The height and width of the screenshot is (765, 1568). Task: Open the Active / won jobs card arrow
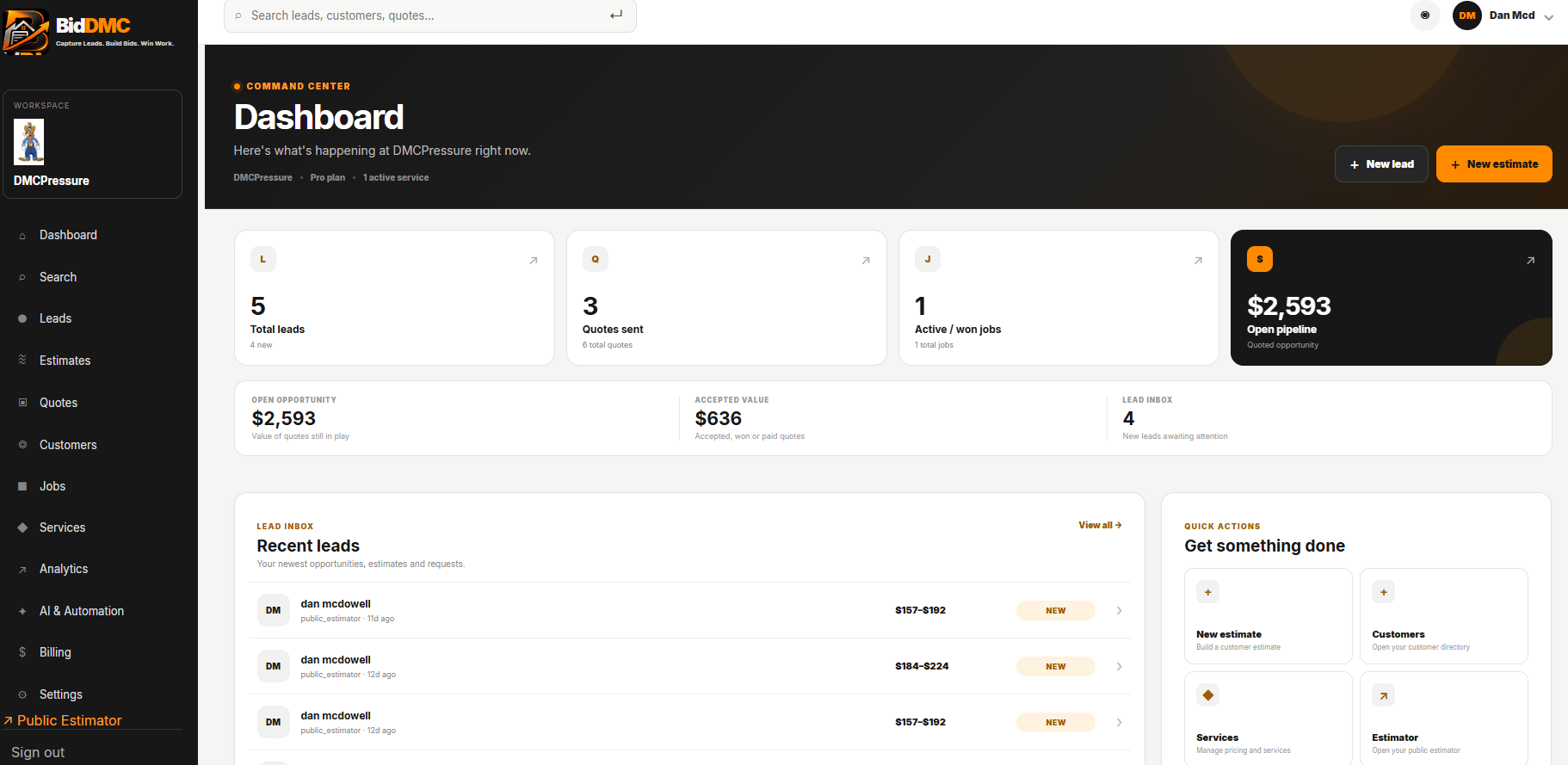tap(1198, 261)
